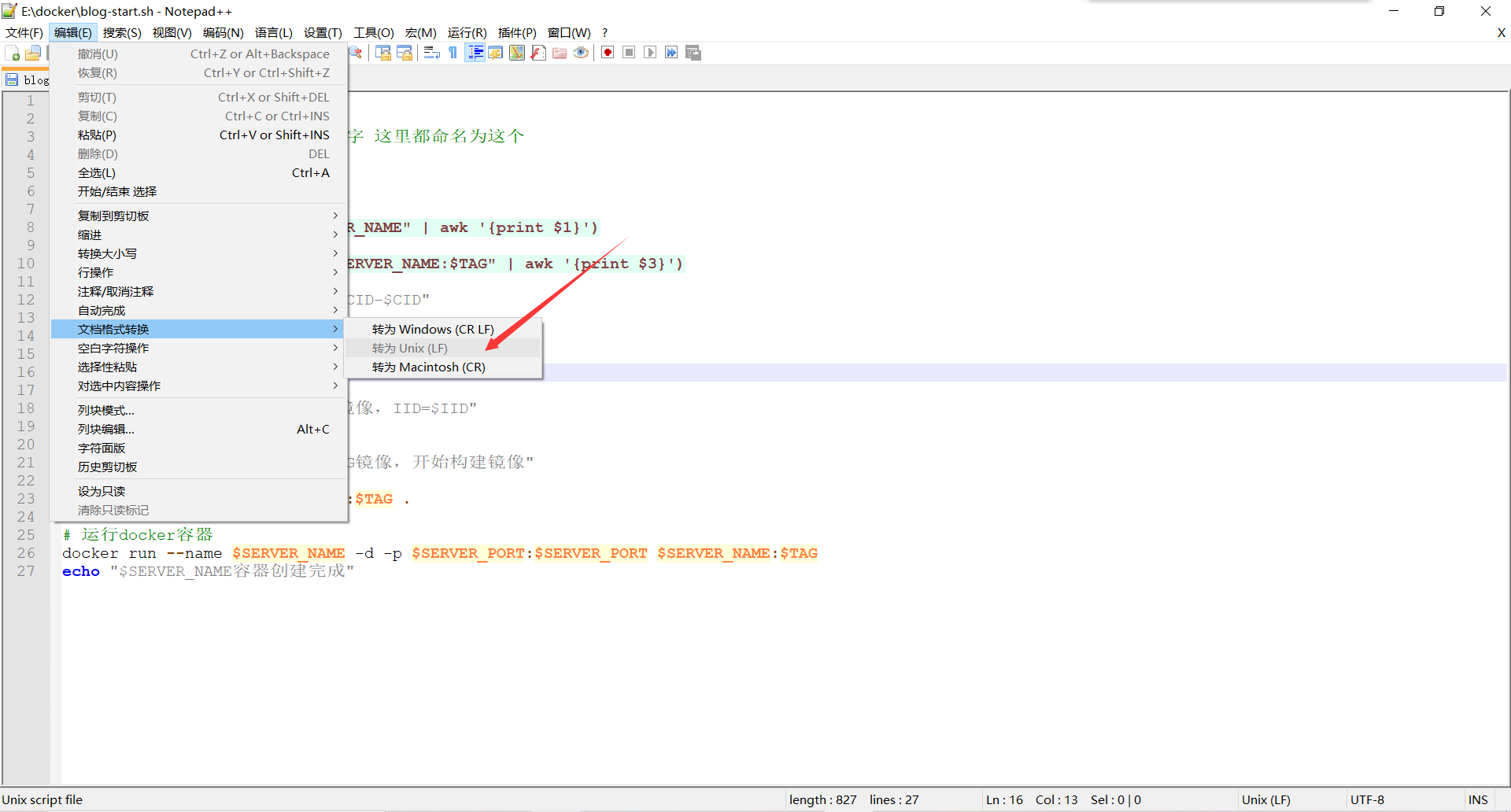Open the 语言(L) menu
1511x812 pixels.
point(274,32)
